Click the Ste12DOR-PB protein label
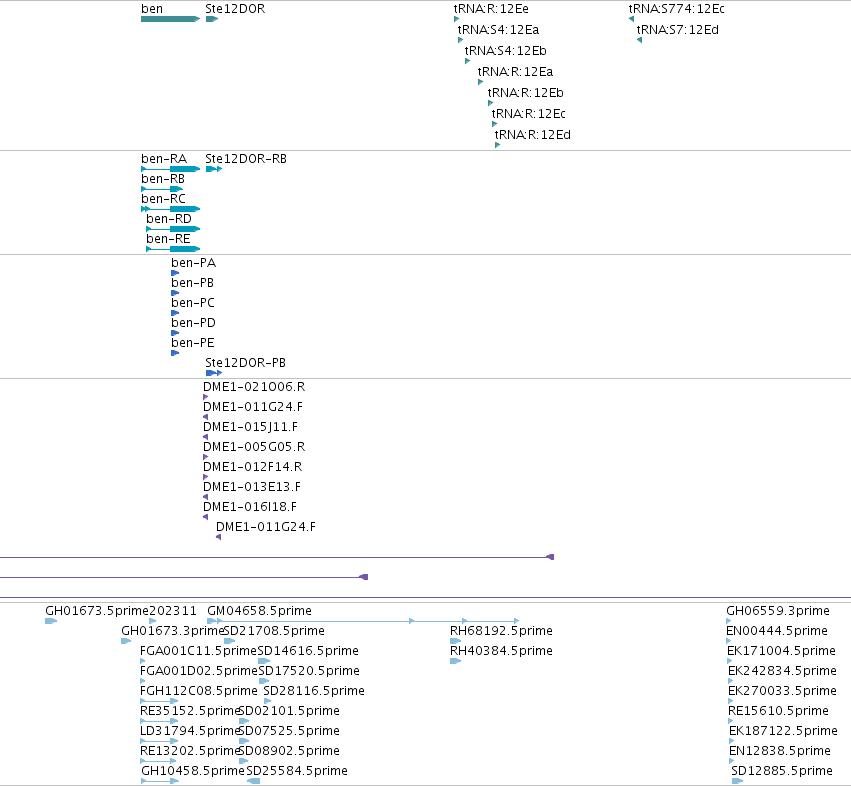 245,363
